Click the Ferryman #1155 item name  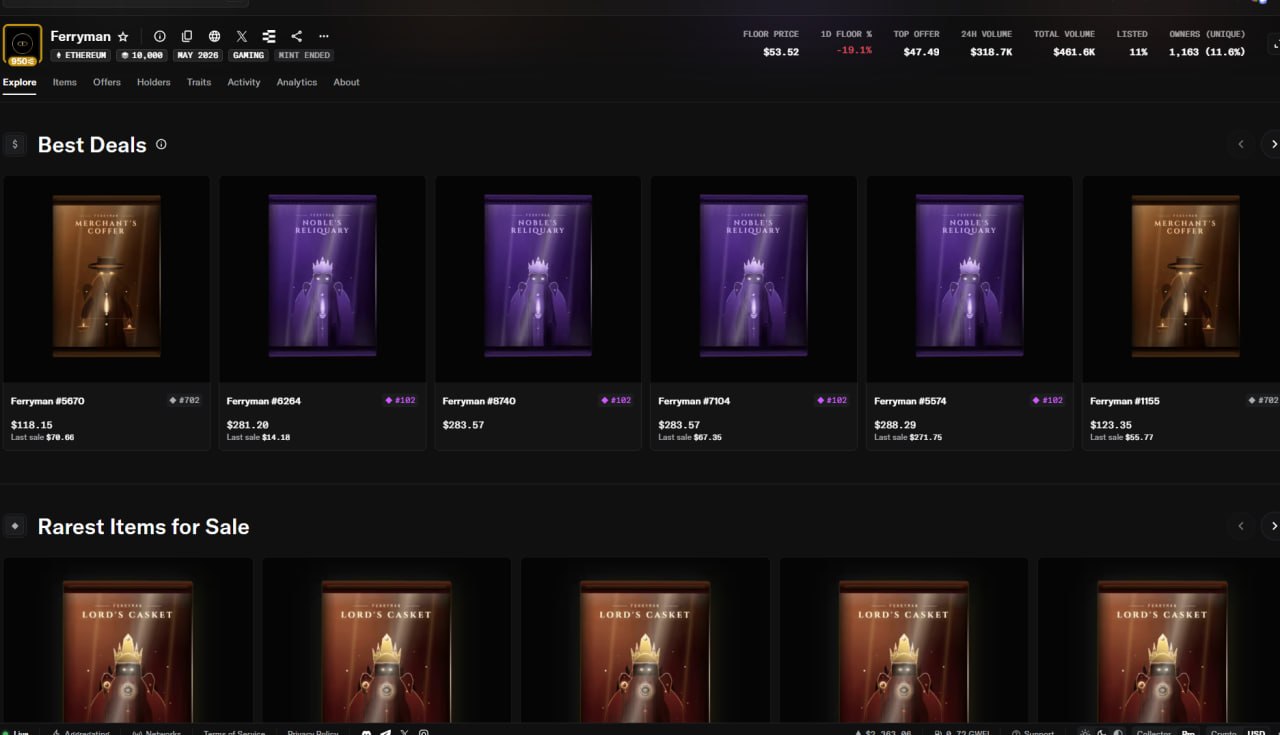tap(1125, 401)
